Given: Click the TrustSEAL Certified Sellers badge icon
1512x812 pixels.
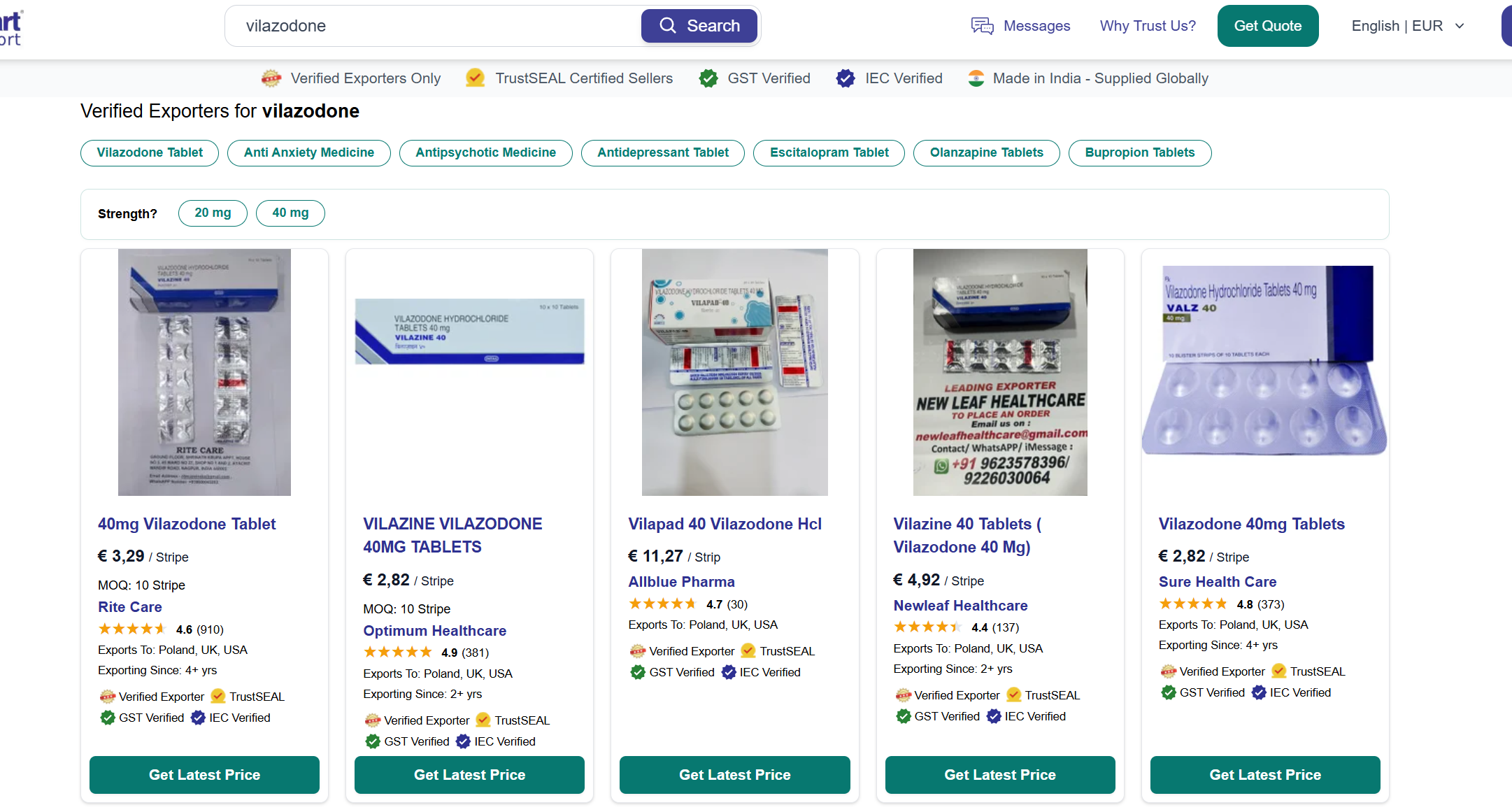Looking at the screenshot, I should point(476,78).
